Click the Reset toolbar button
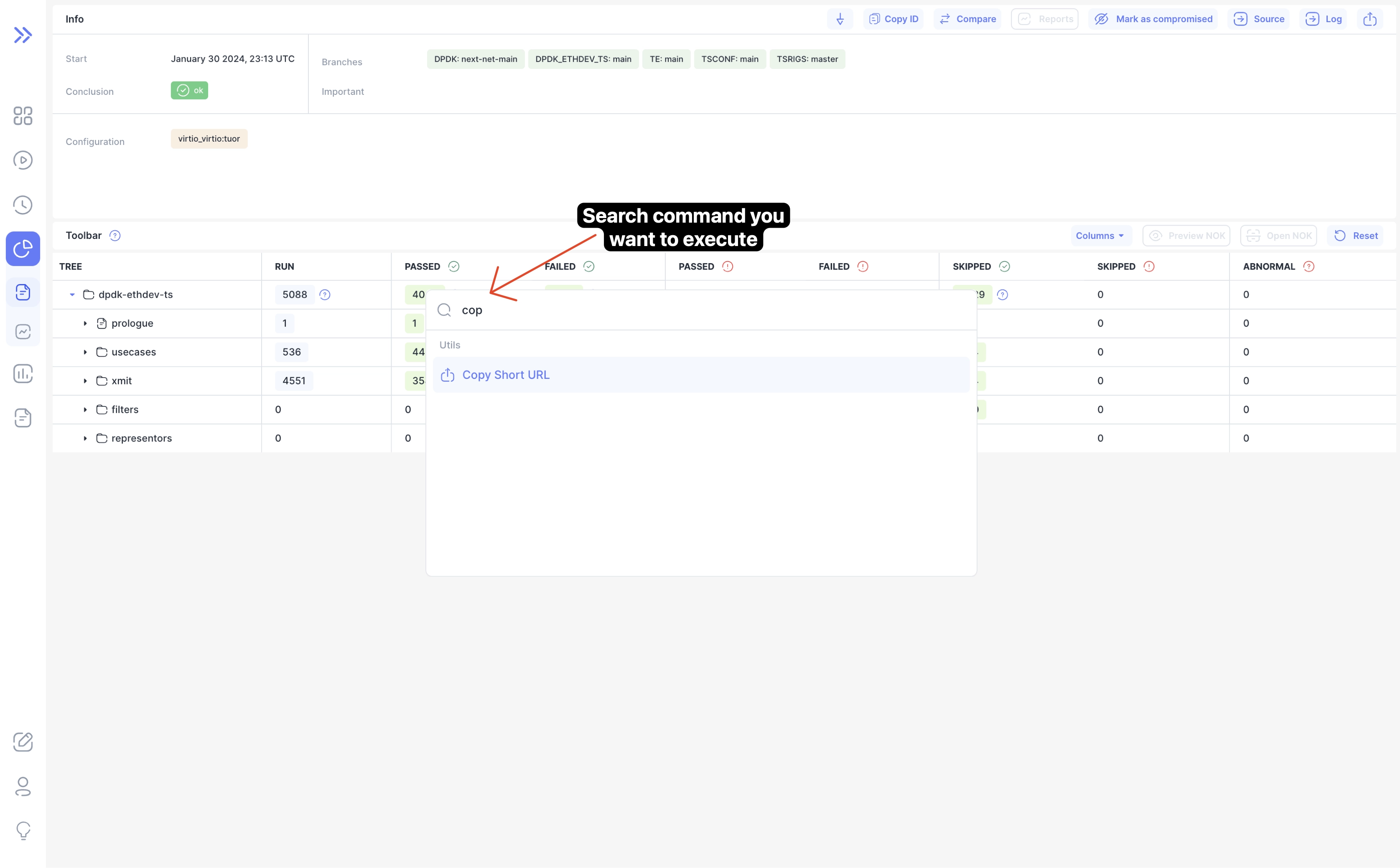The image size is (1400, 868). pyautogui.click(x=1355, y=235)
